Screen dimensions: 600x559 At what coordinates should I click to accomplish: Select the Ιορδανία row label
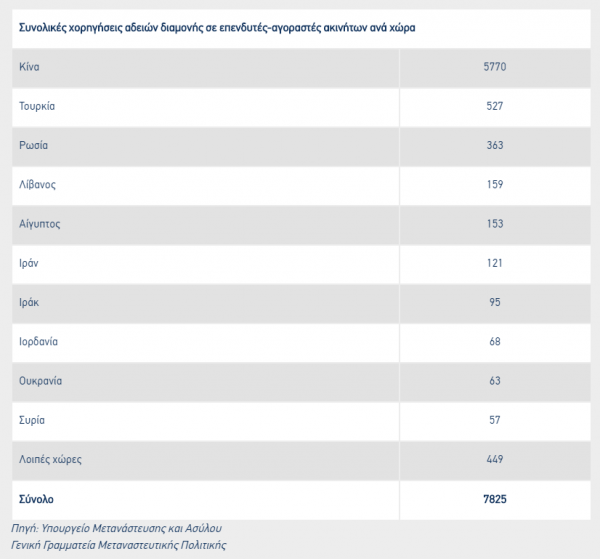pos(39,342)
